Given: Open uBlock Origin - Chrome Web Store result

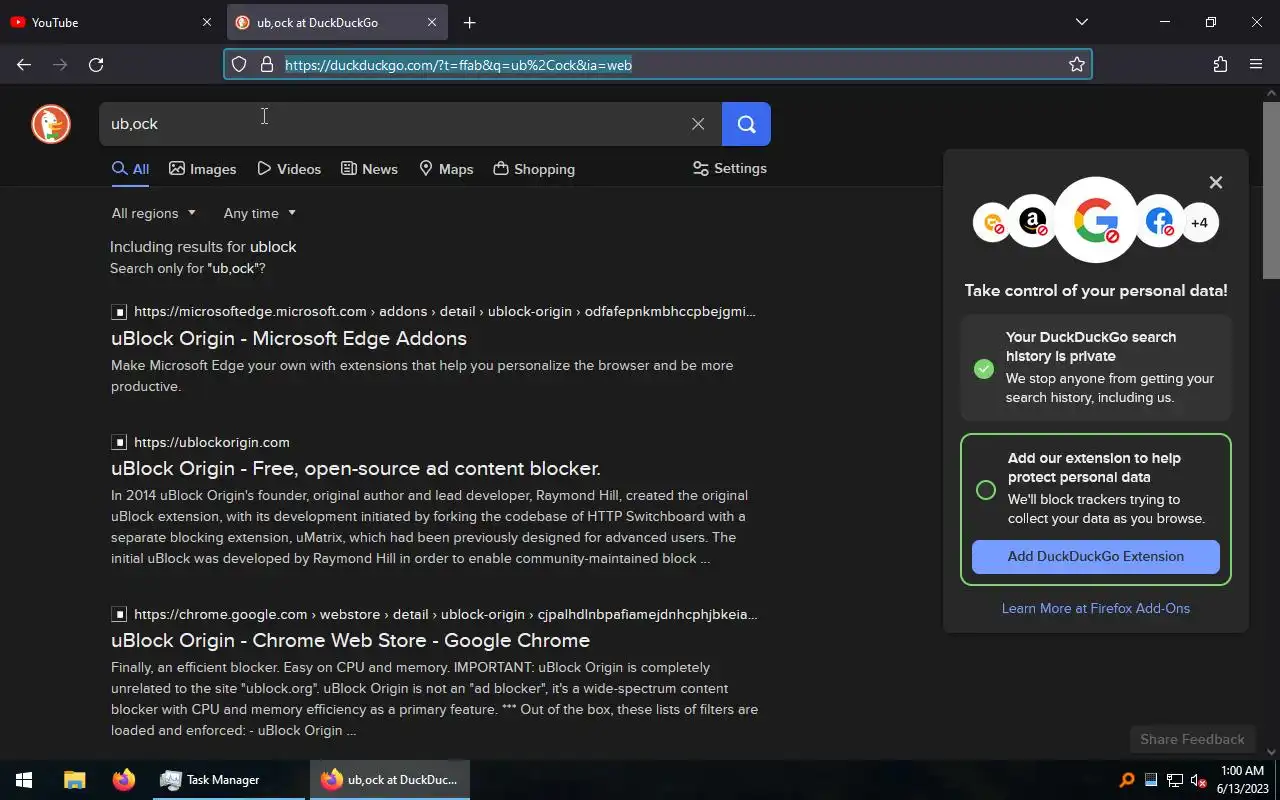Looking at the screenshot, I should [x=350, y=641].
